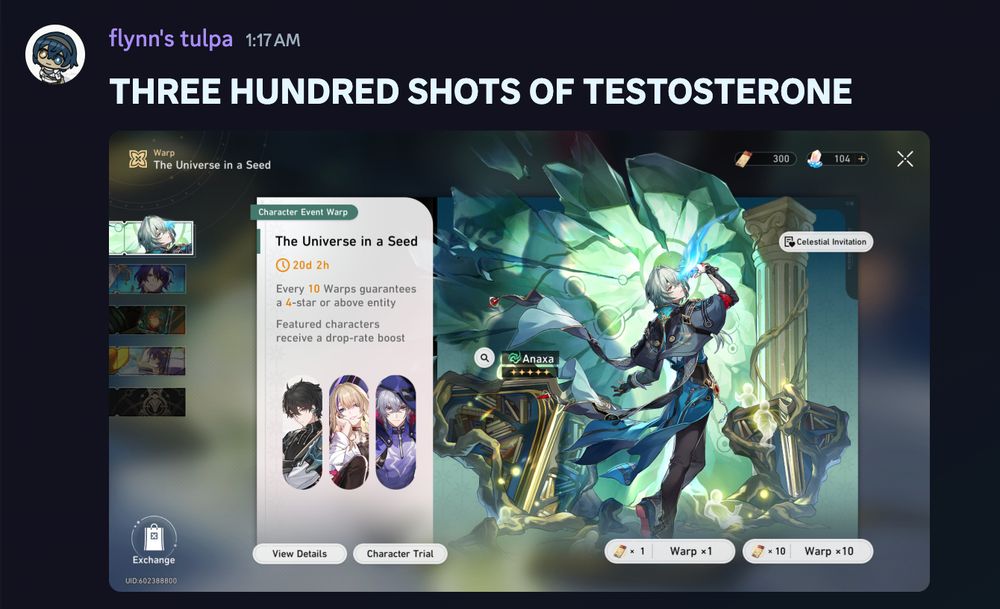Click the Warp ×1 button
The width and height of the screenshot is (1000, 609).
coord(670,551)
